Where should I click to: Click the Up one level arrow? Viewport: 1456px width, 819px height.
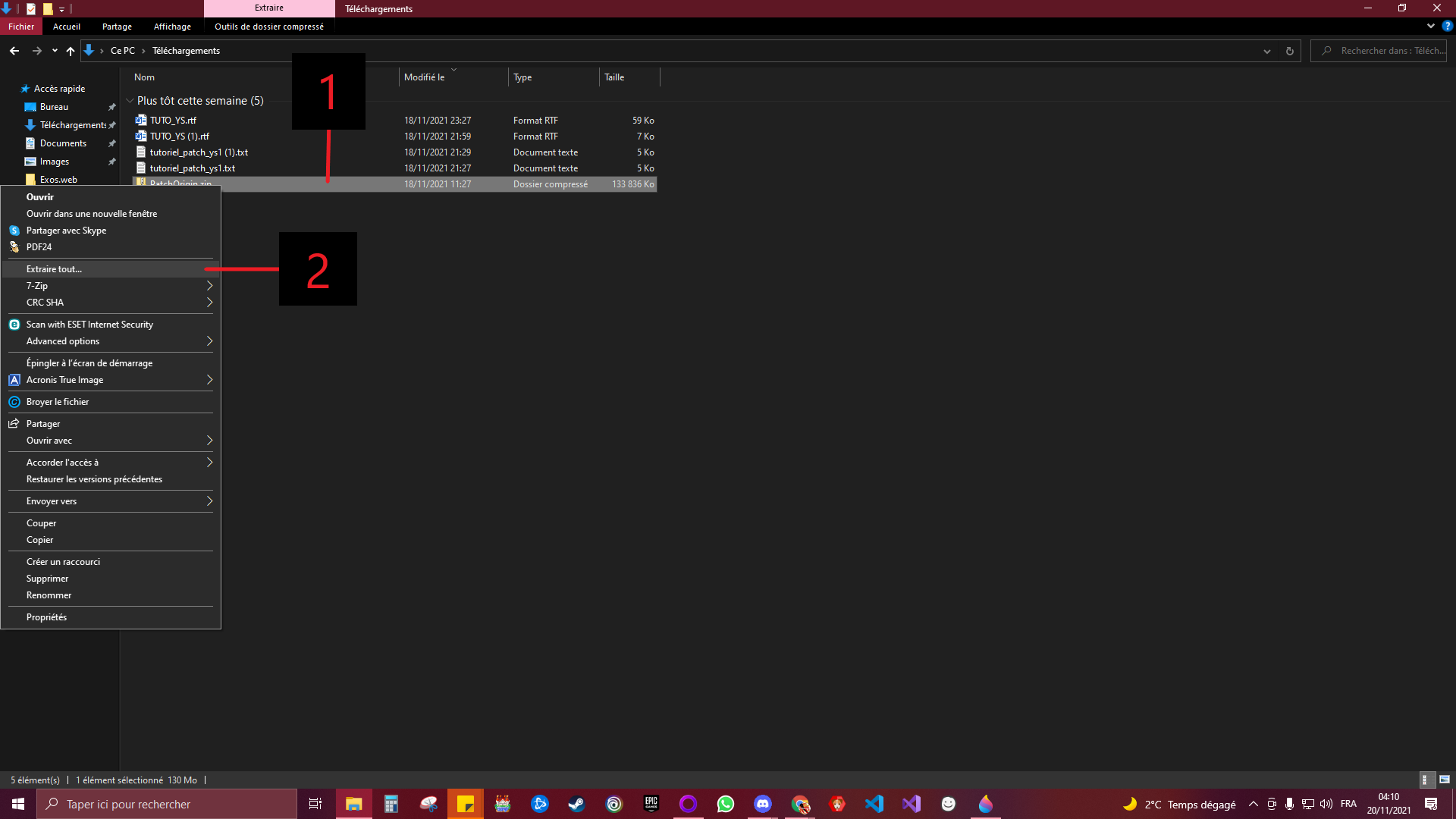click(71, 51)
